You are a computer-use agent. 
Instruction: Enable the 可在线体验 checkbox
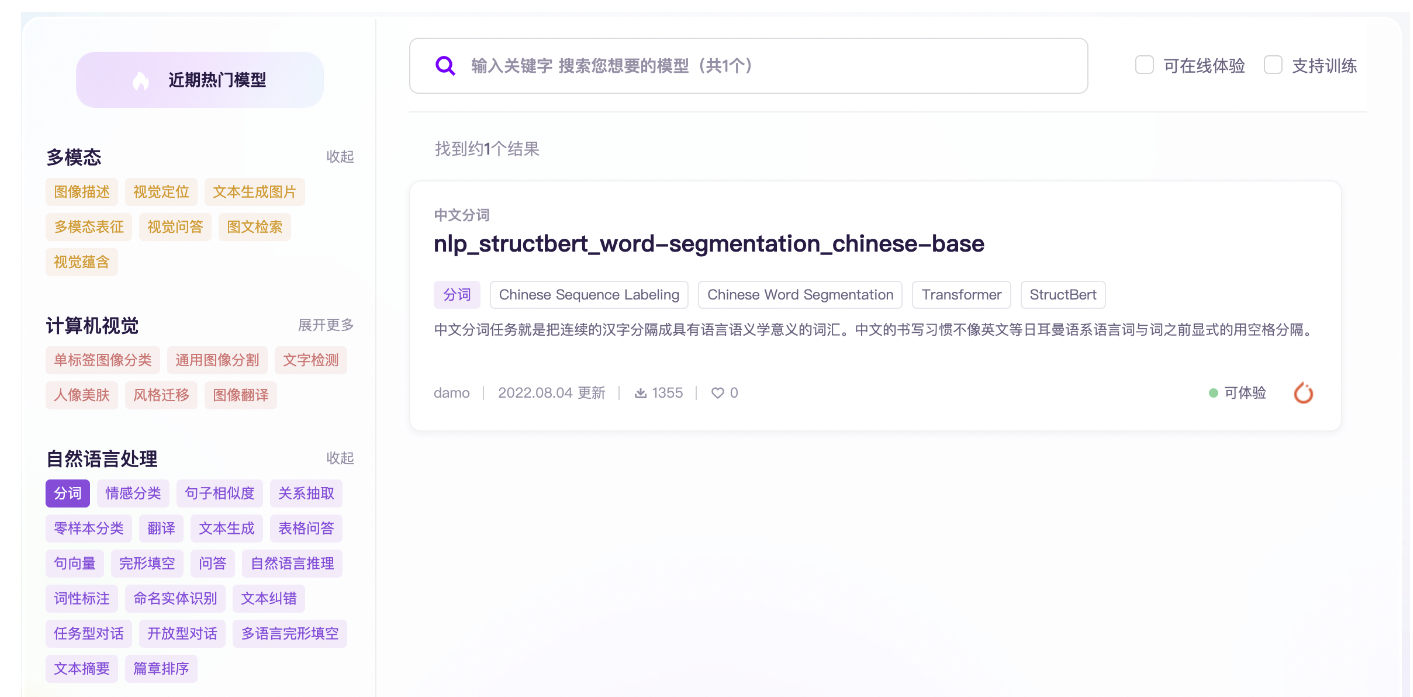pyautogui.click(x=1145, y=65)
